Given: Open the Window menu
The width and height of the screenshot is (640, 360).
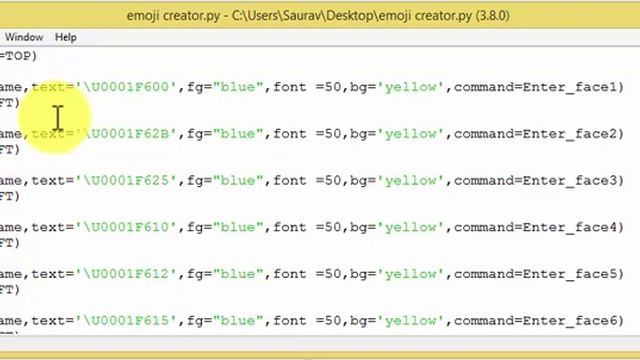Looking at the screenshot, I should click(x=24, y=37).
